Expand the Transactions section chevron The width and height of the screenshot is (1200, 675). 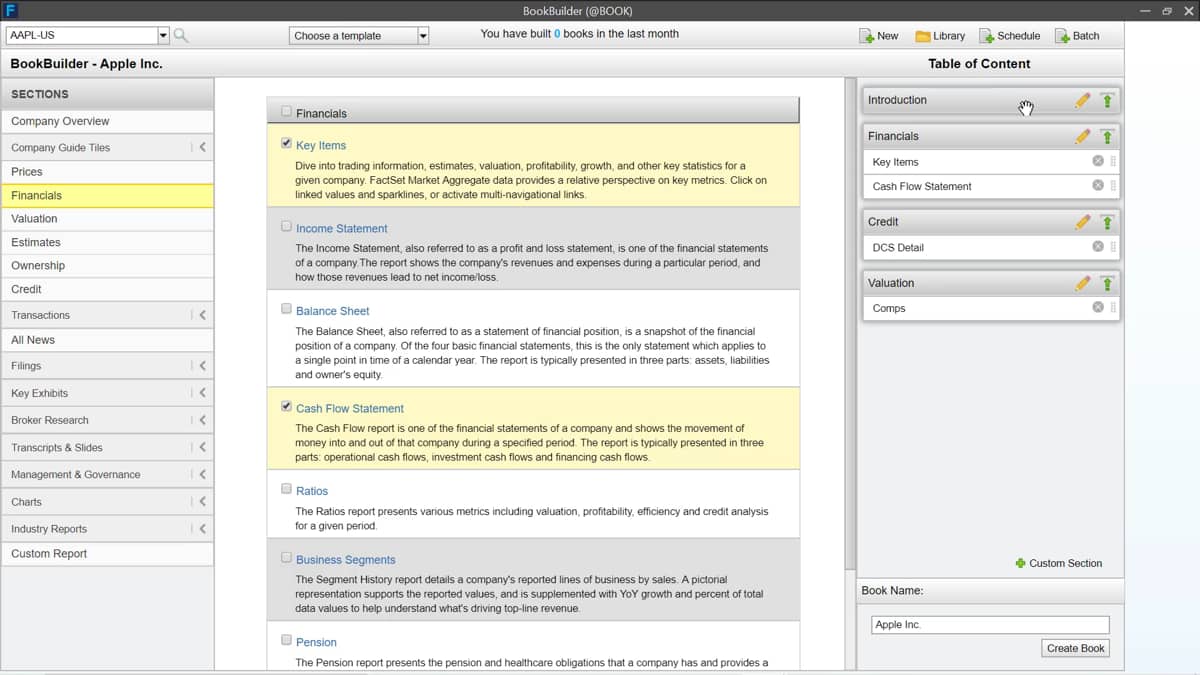pyautogui.click(x=203, y=315)
